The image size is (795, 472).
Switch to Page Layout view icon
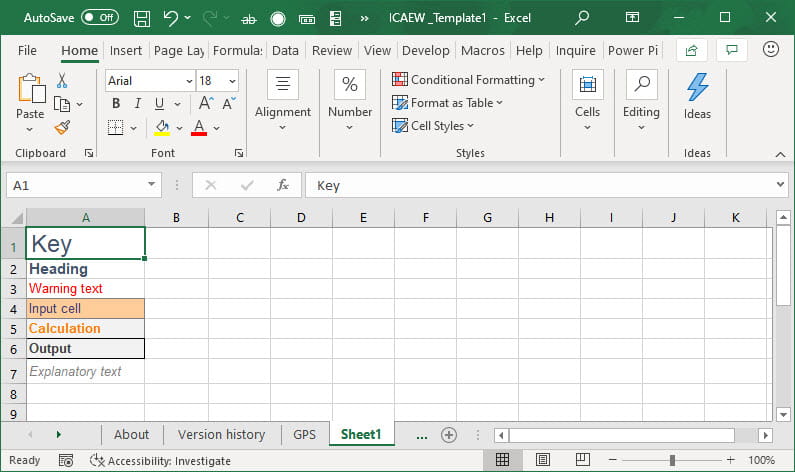coord(541,460)
